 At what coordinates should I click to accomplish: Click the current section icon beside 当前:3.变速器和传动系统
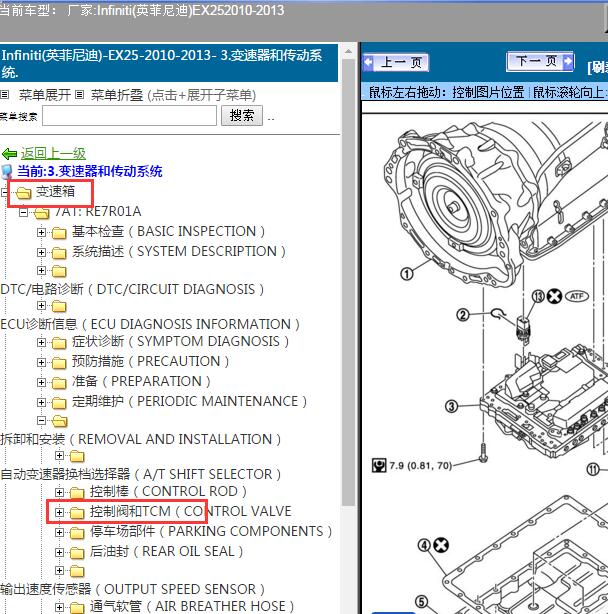point(7,172)
